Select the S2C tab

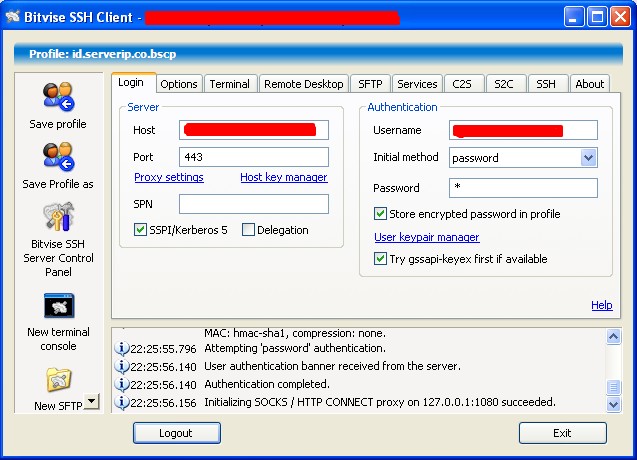504,84
